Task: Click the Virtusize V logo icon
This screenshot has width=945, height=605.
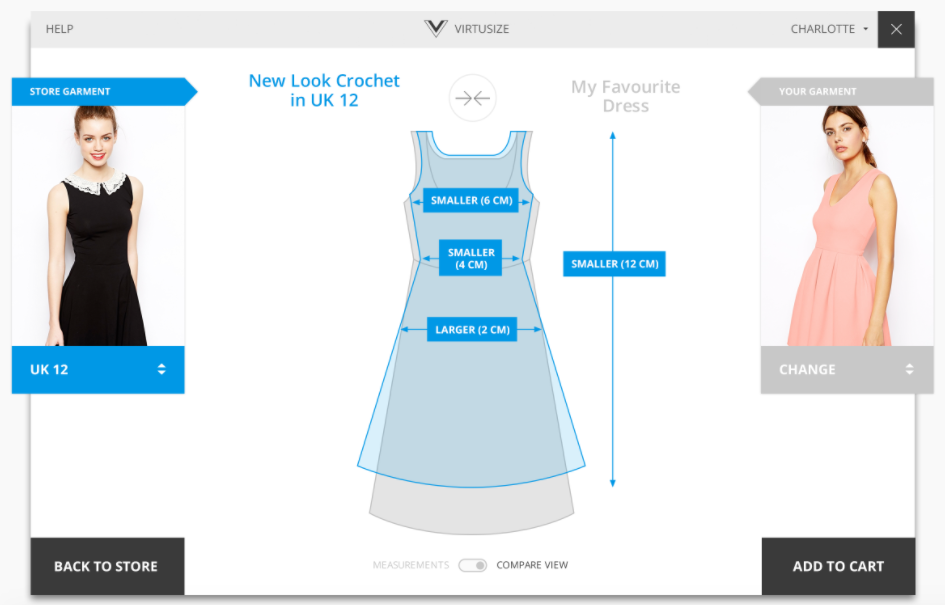Action: 435,28
